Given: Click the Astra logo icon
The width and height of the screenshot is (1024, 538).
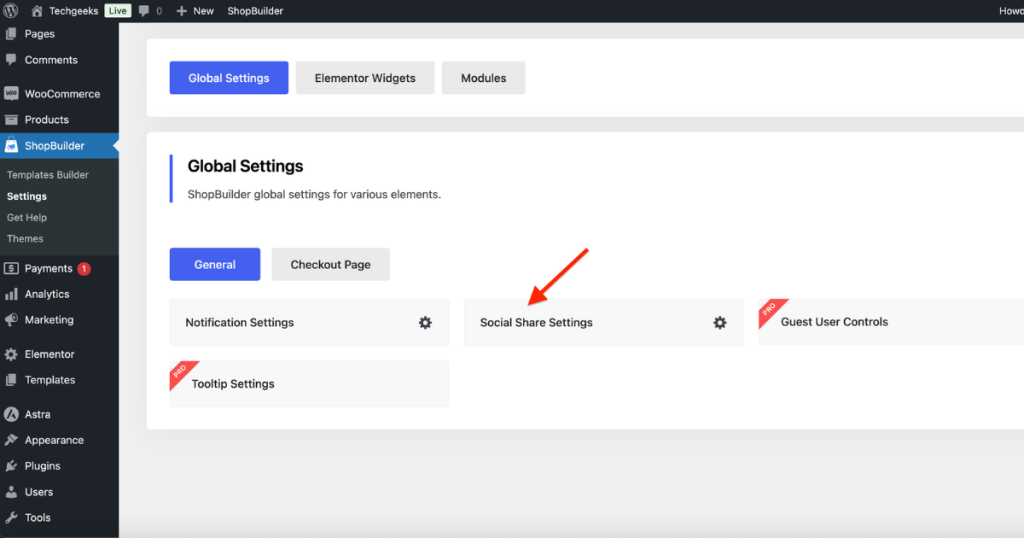Looking at the screenshot, I should (x=11, y=414).
